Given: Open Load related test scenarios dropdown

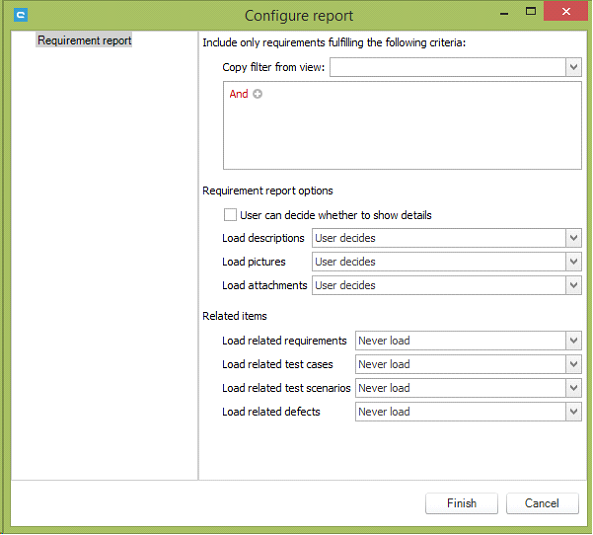Looking at the screenshot, I should (573, 388).
